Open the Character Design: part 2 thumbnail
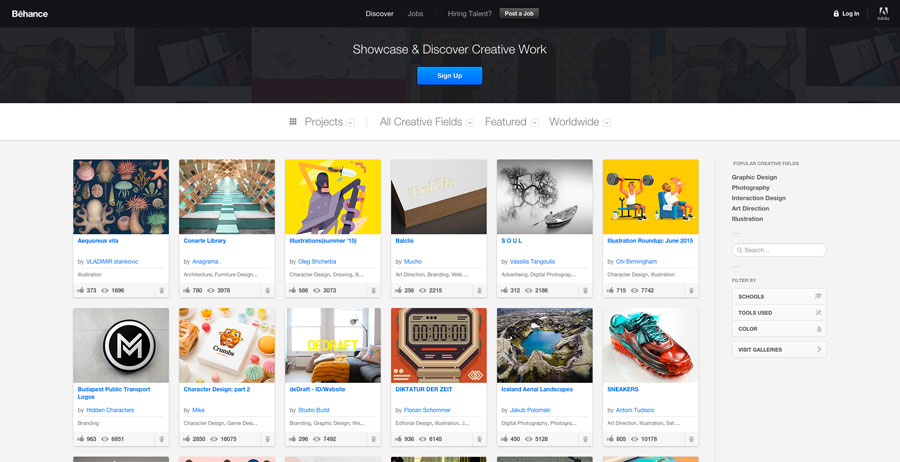 227,345
